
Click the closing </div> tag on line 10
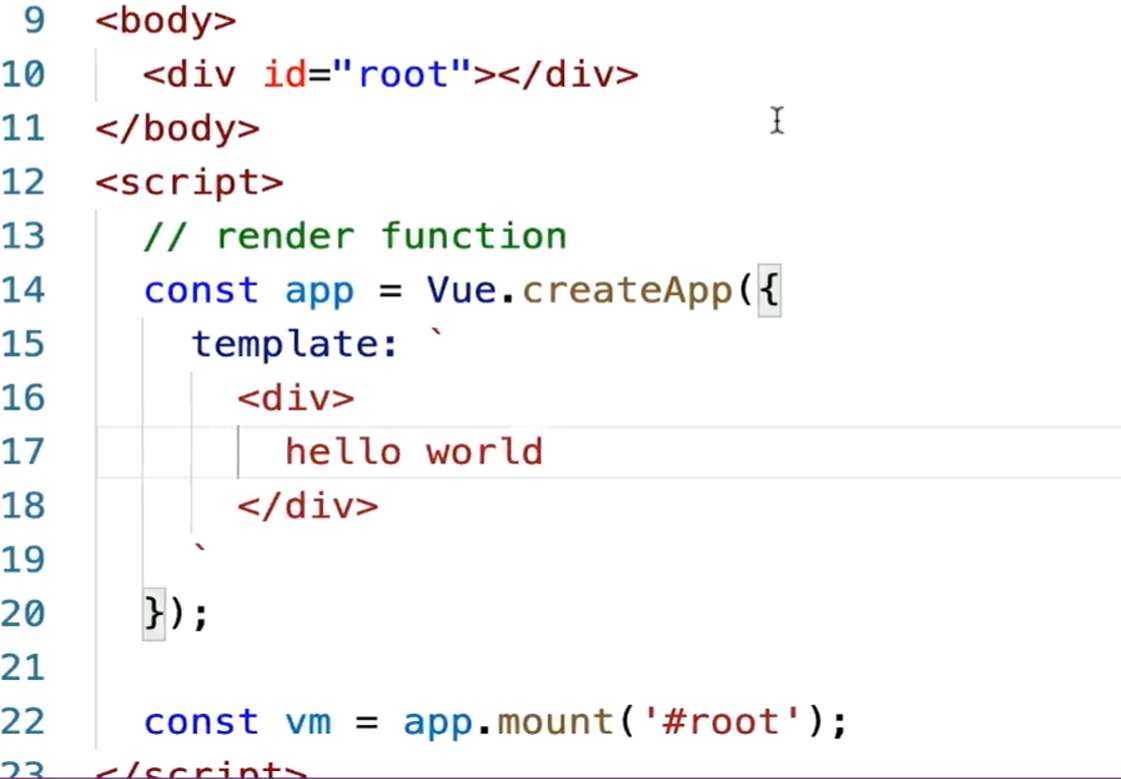click(x=568, y=74)
